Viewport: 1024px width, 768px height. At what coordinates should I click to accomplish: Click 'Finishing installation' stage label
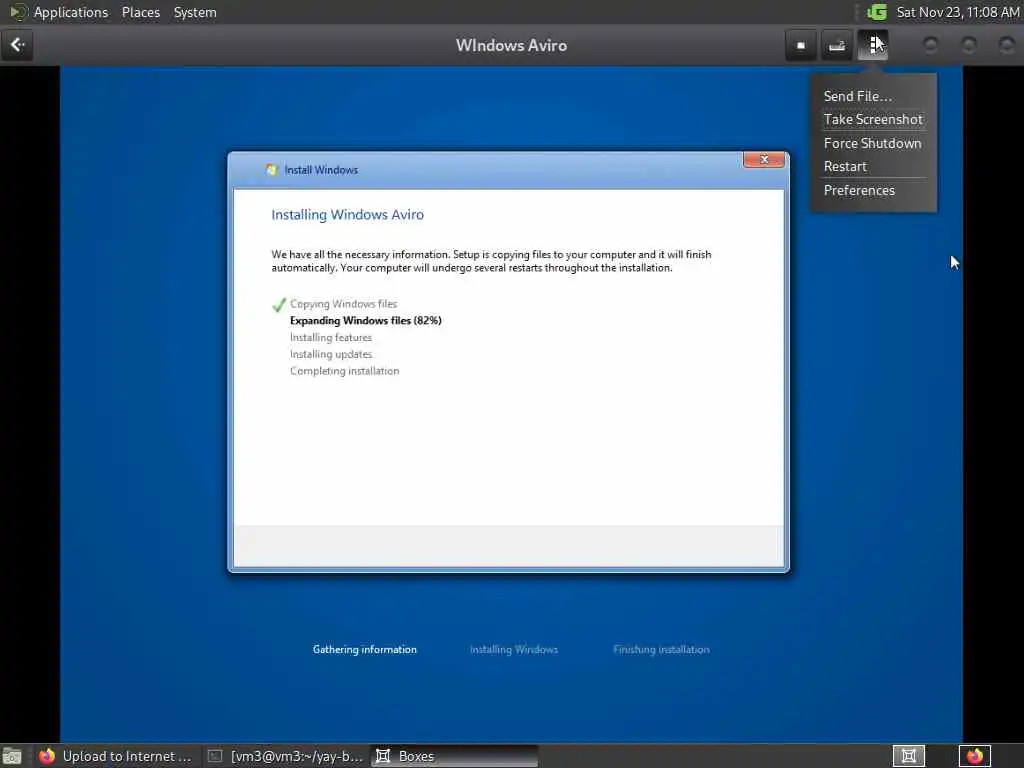pyautogui.click(x=661, y=649)
